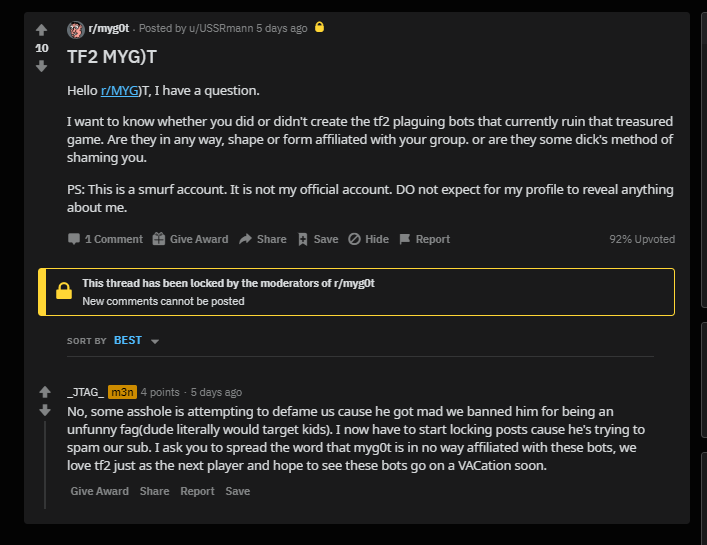Upvote the TF2 MYG)T post
Image resolution: width=707 pixels, height=545 pixels.
(41, 30)
